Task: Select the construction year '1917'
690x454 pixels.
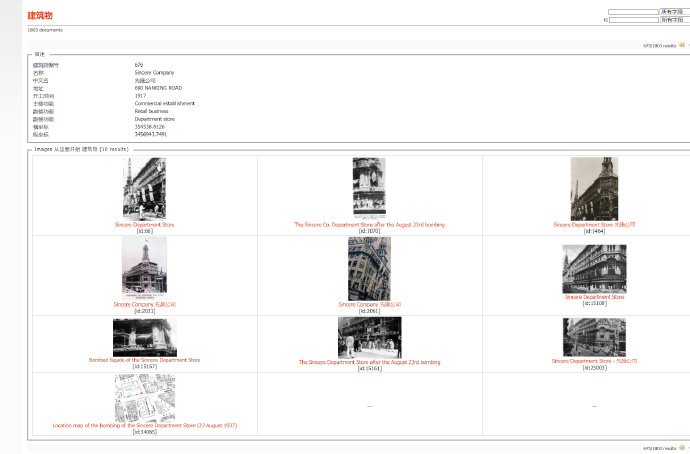Action: click(140, 96)
